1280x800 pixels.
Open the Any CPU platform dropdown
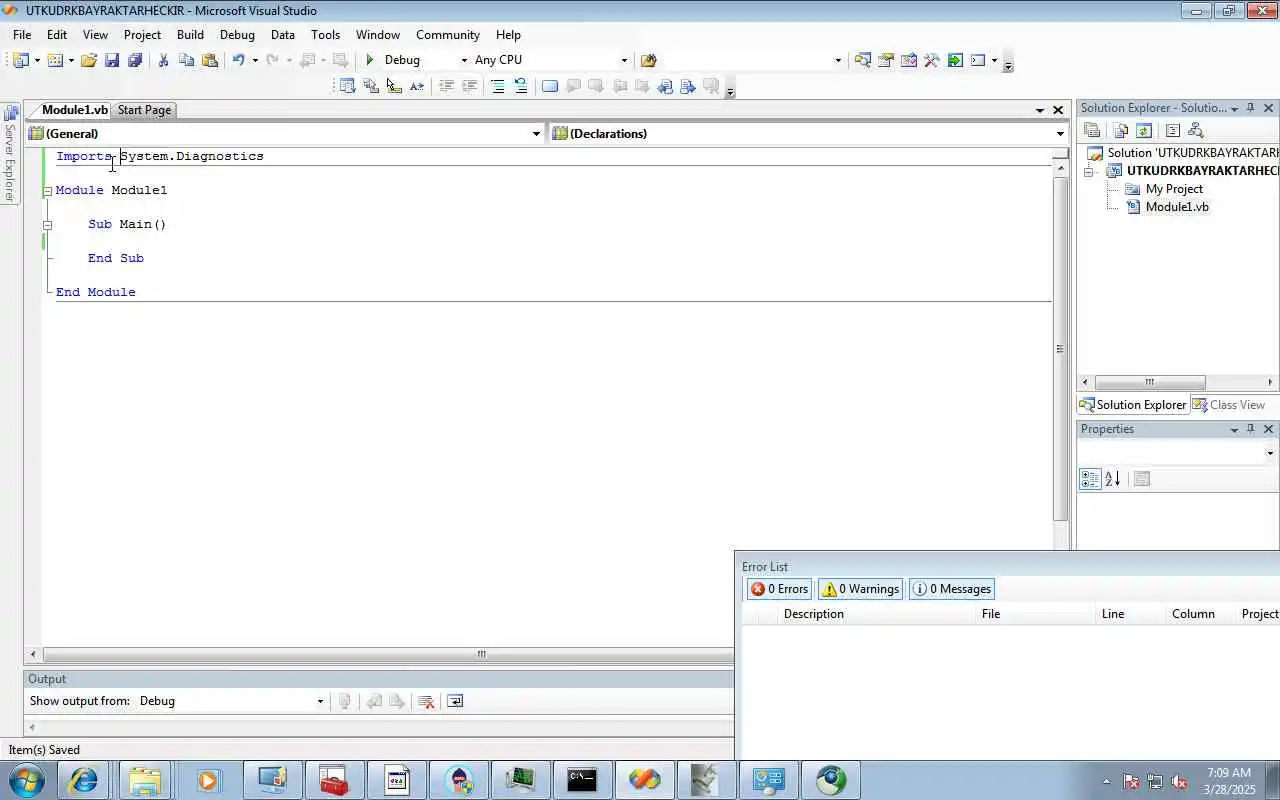click(625, 60)
